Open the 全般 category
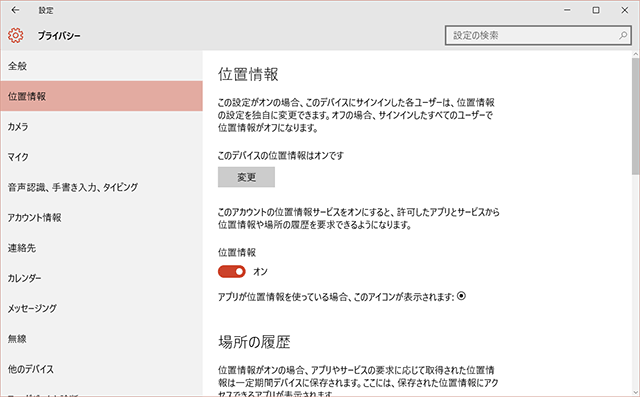 pyautogui.click(x=101, y=66)
